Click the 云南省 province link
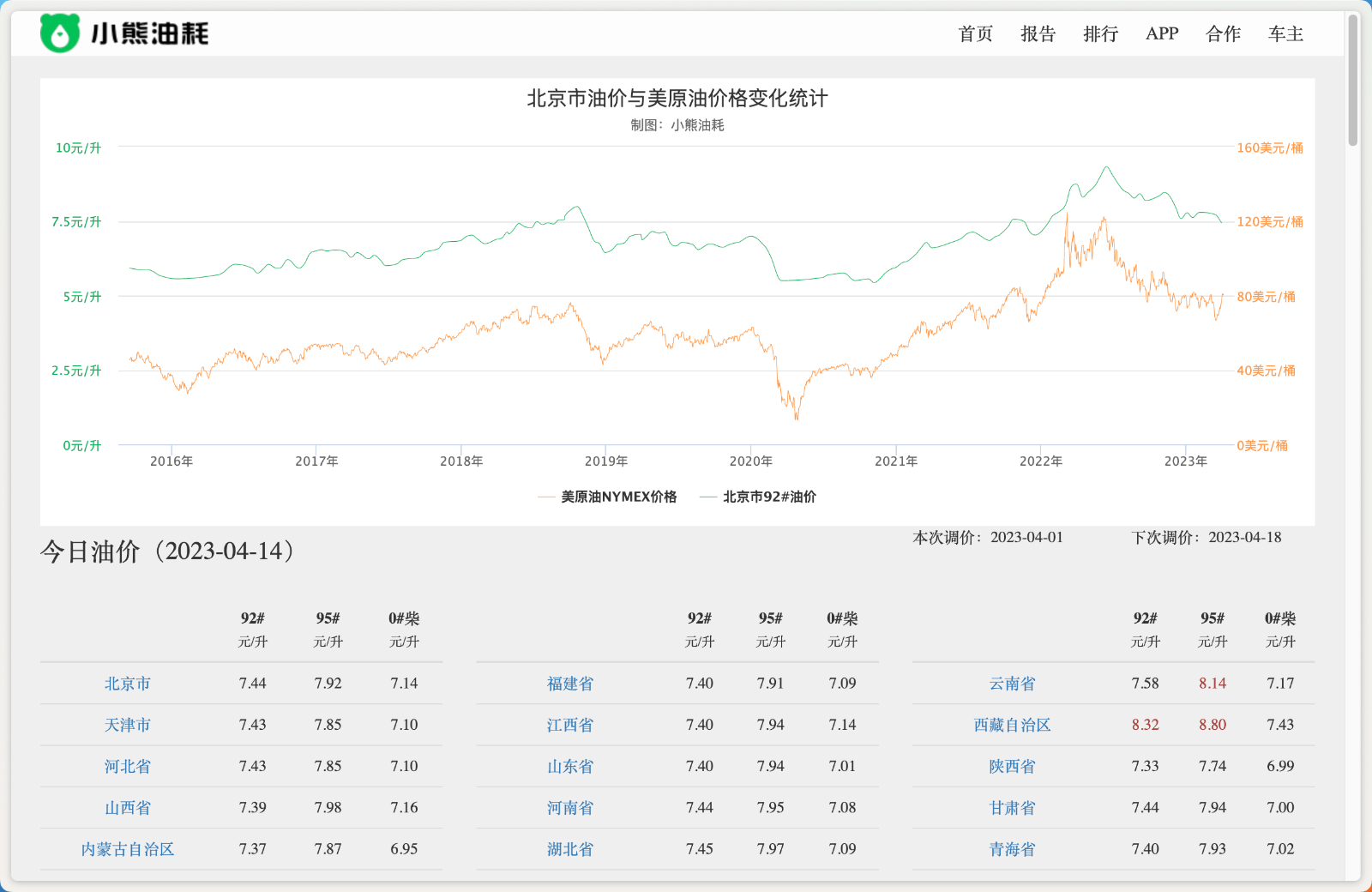Image resolution: width=1372 pixels, height=892 pixels. (1012, 684)
